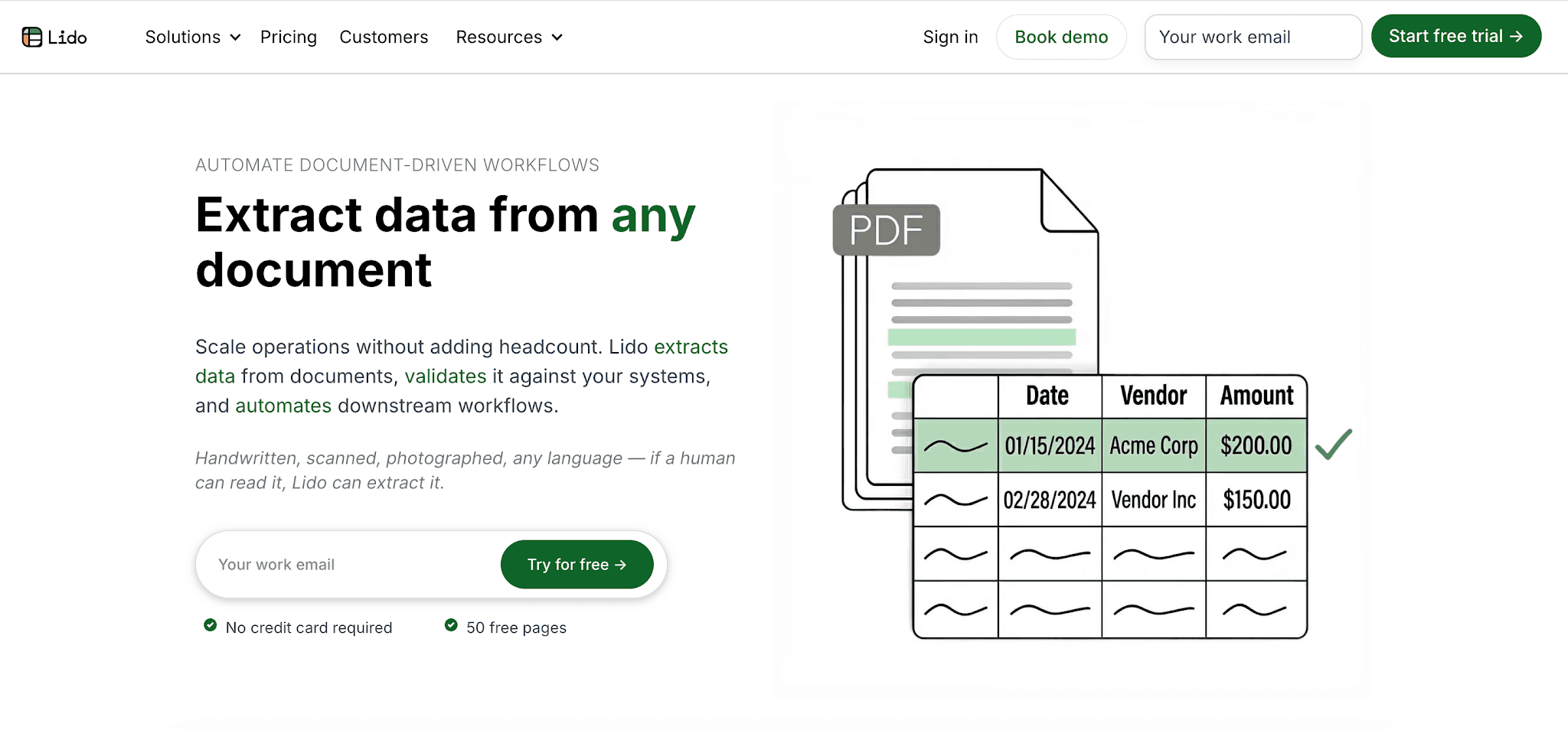
Task: Open the Pricing page
Action: 289,37
